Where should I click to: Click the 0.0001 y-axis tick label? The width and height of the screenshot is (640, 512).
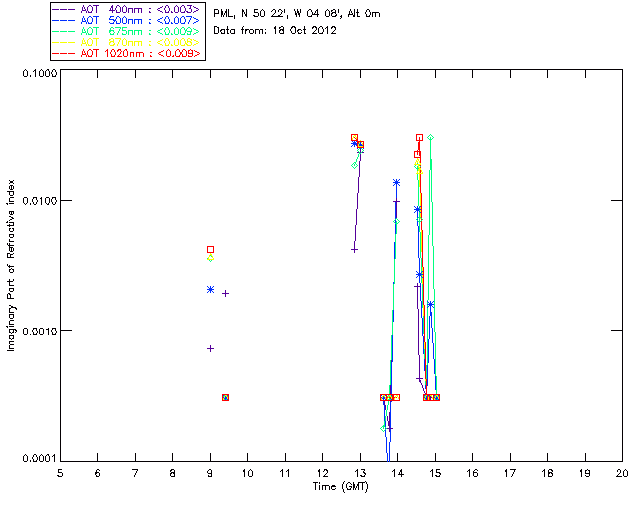click(39, 459)
